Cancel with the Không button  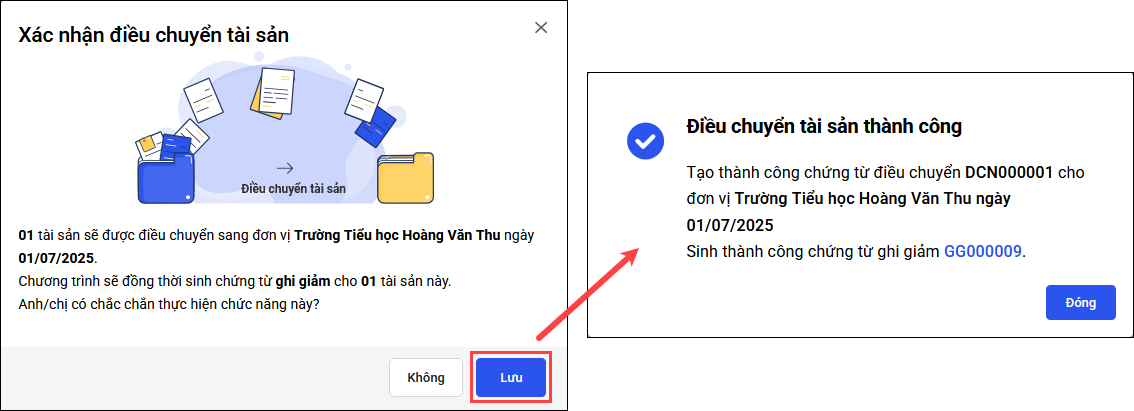point(425,377)
